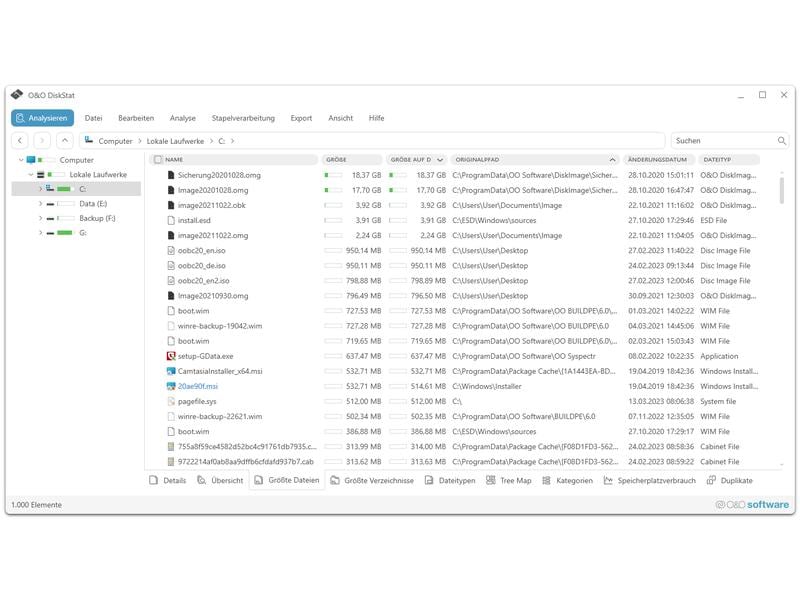Switch to the Speicherplatzverbrauch tab
Image resolution: width=800 pixels, height=600 pixels.
pyautogui.click(x=649, y=480)
